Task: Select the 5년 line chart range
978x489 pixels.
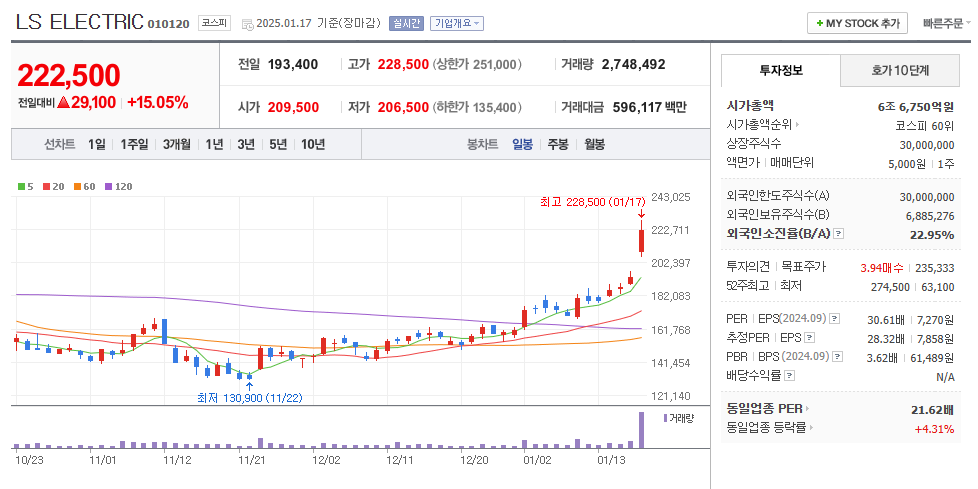Action: point(278,145)
